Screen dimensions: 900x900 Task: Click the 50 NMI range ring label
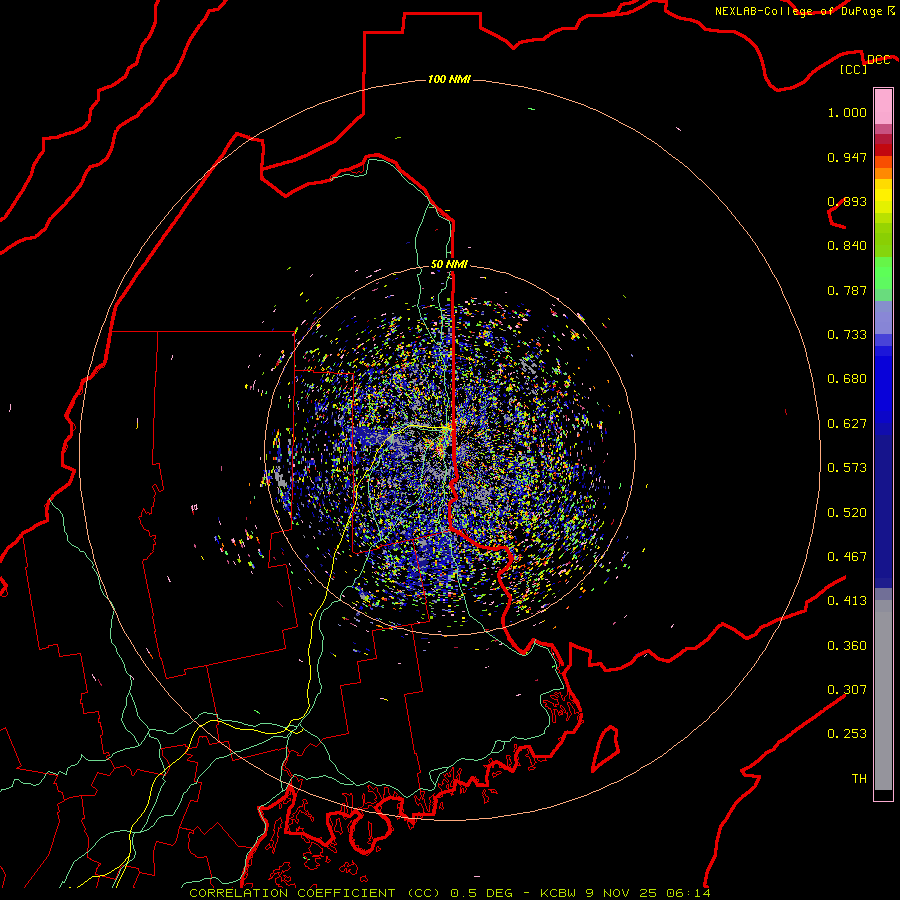(449, 264)
